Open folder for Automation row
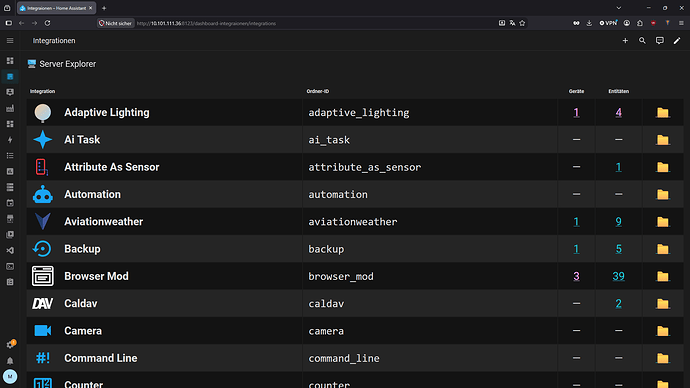690x388 pixels. (663, 194)
